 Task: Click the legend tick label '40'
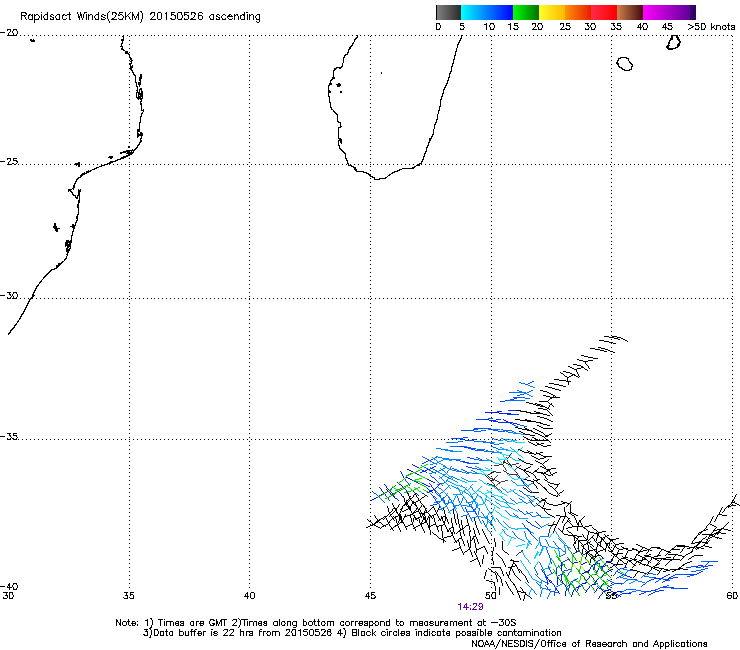pyautogui.click(x=642, y=27)
